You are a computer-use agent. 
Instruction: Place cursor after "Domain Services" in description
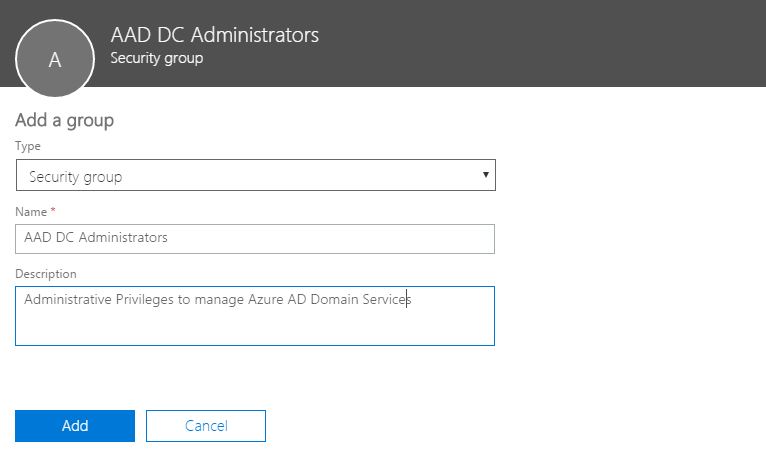411,300
